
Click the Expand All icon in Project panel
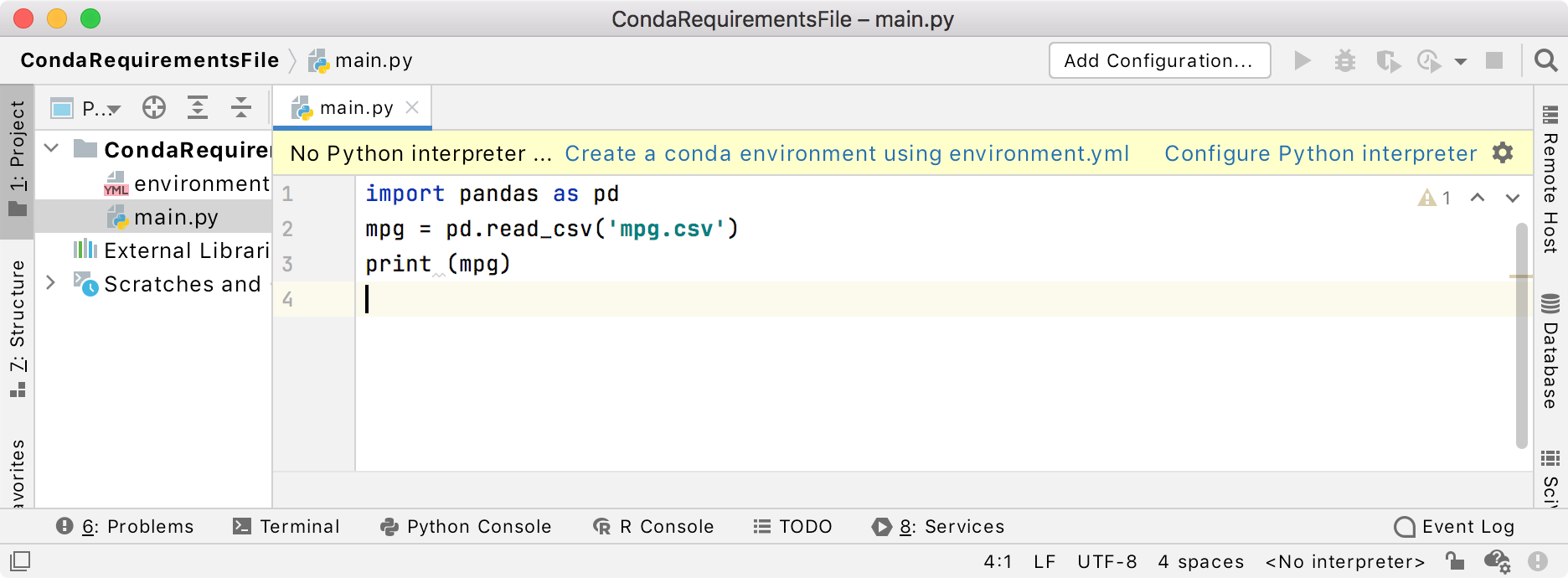pyautogui.click(x=198, y=107)
